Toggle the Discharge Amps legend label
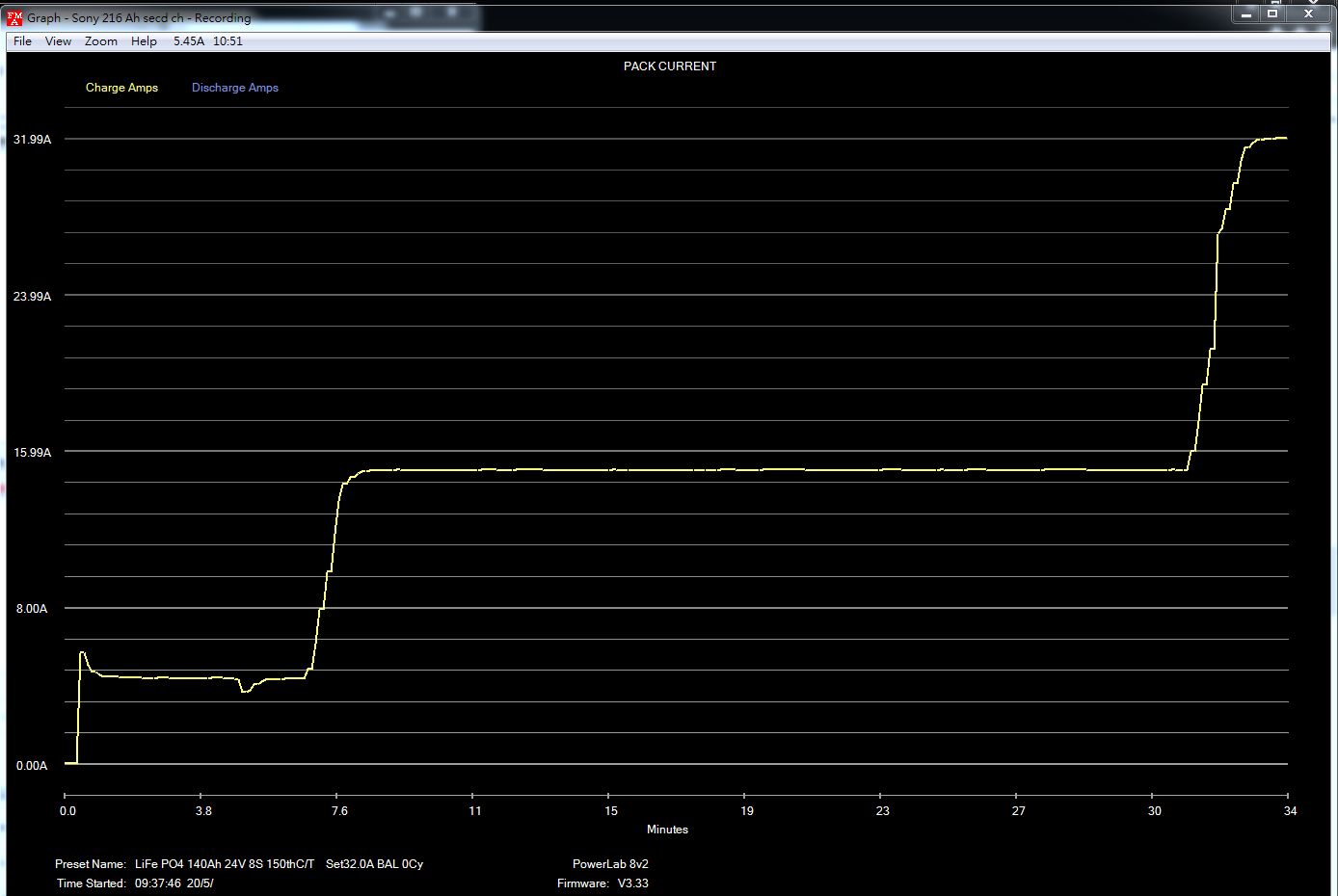The width and height of the screenshot is (1338, 896). [234, 88]
